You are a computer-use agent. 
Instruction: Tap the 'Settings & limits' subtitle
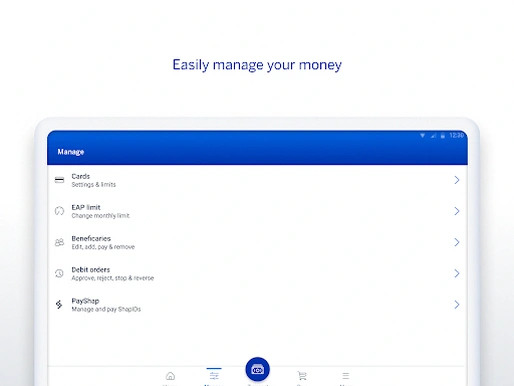94,185
